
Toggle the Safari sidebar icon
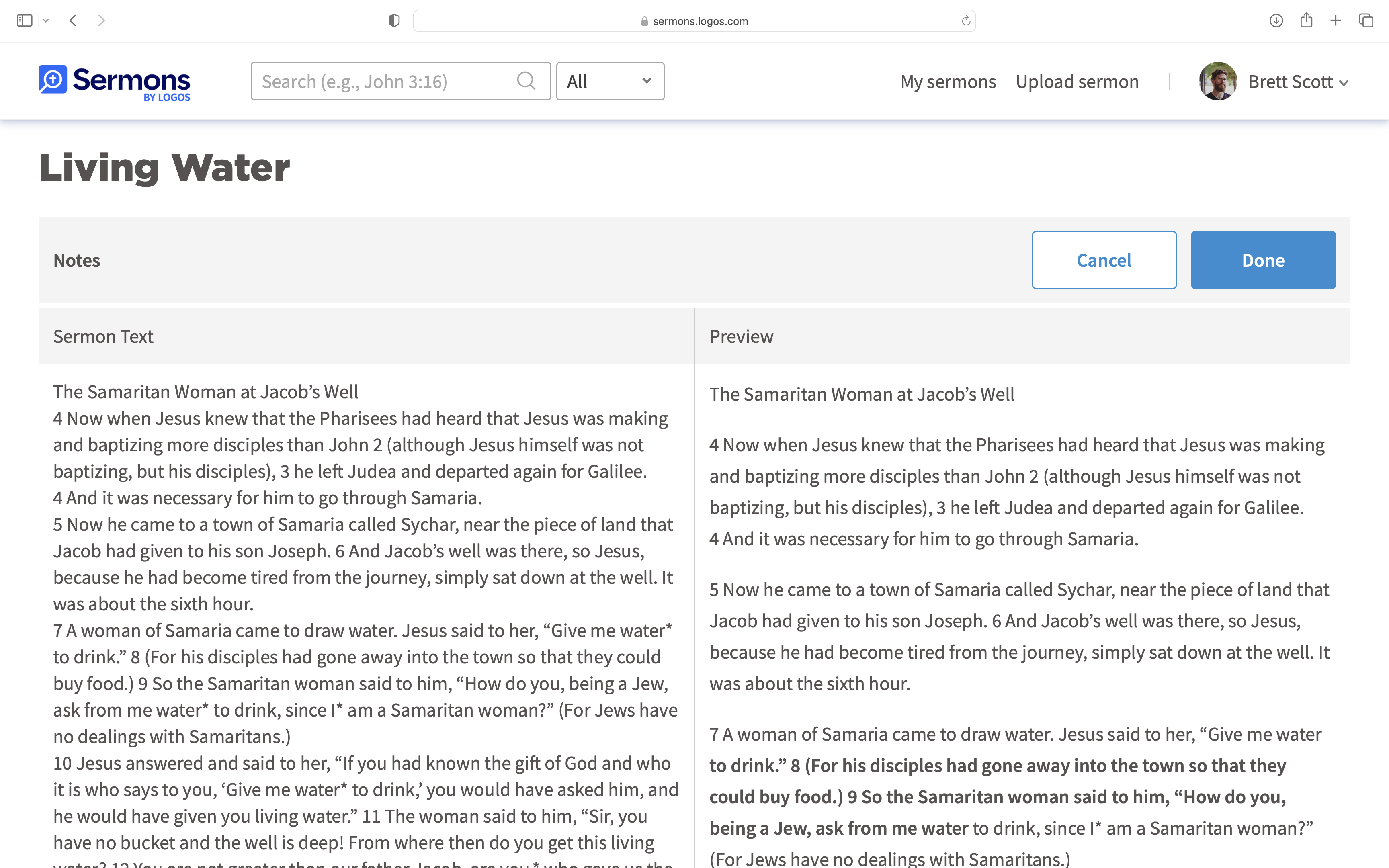(24, 20)
